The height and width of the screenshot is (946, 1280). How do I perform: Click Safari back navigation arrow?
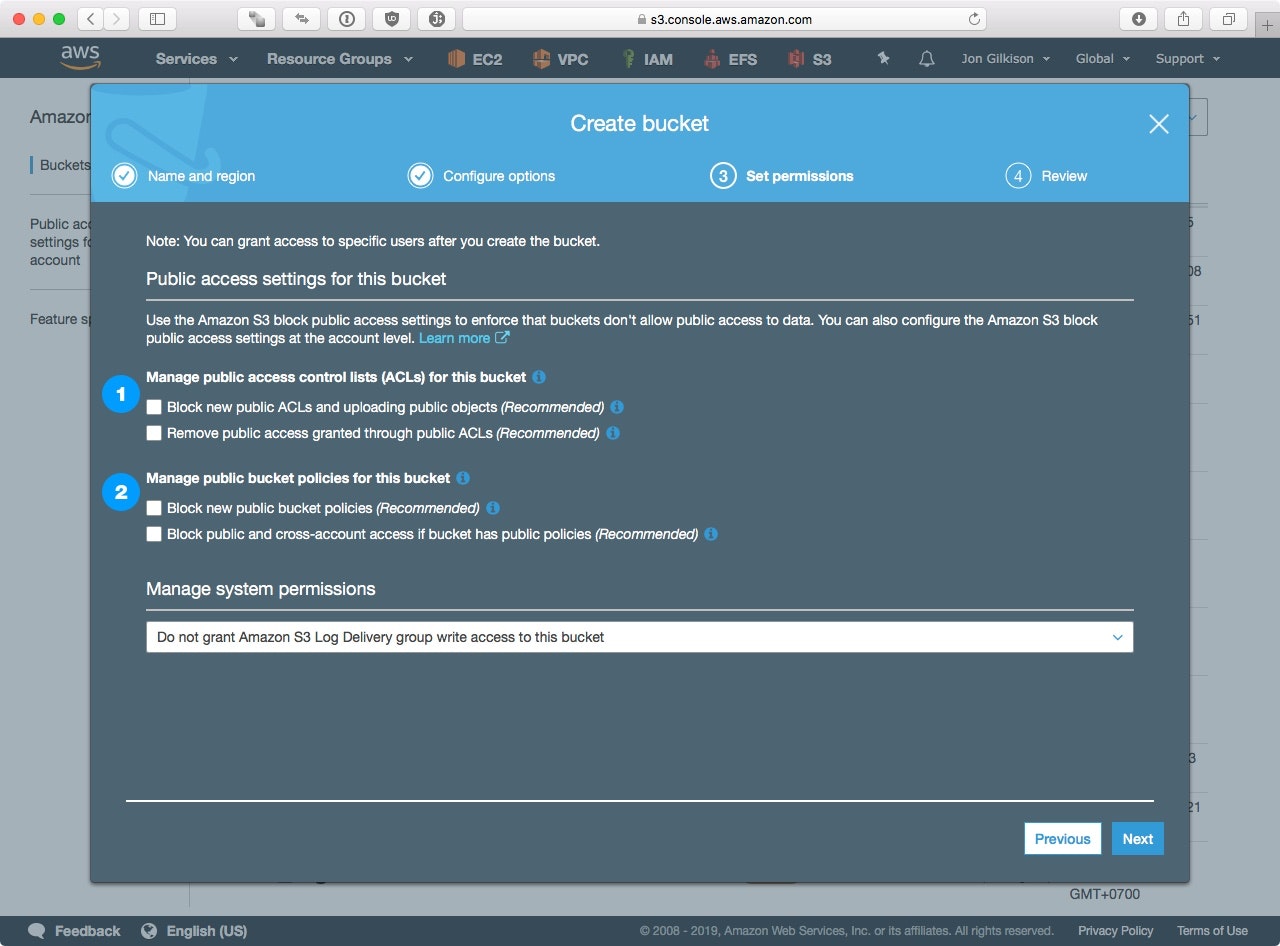(x=90, y=19)
